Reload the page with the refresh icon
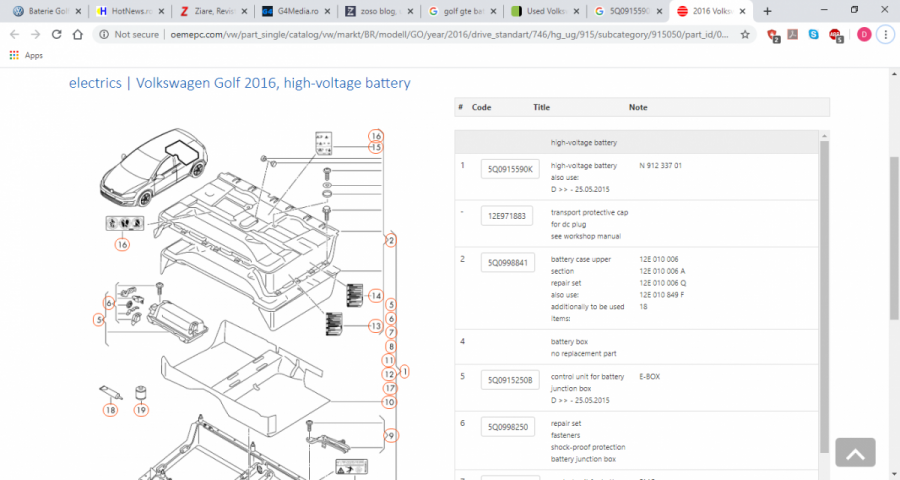 click(57, 34)
